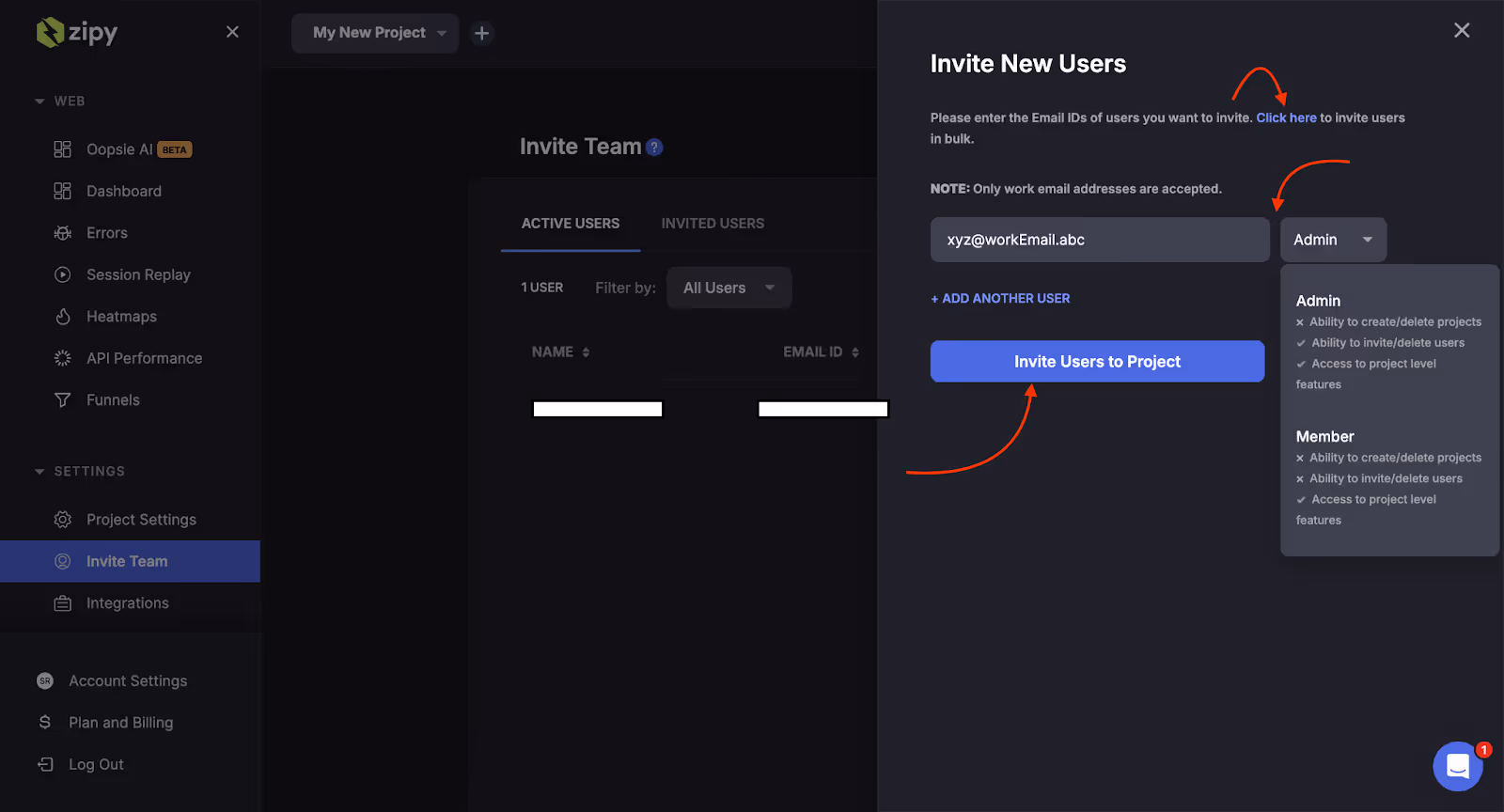1504x812 pixels.
Task: Open Session Replay page
Action: tap(138, 274)
